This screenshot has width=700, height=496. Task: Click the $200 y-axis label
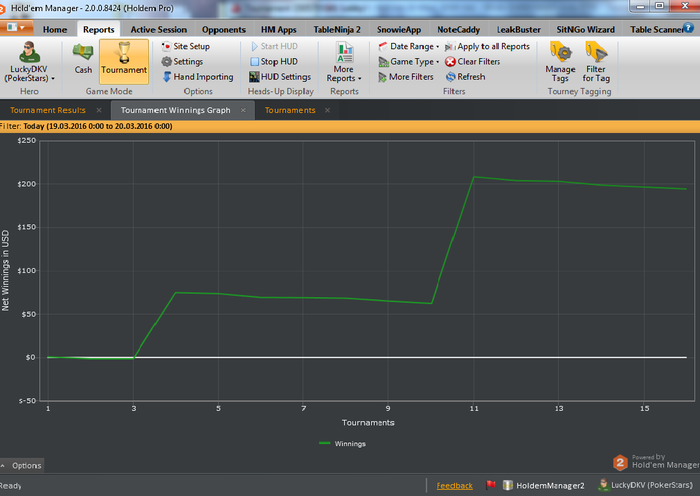(27, 184)
